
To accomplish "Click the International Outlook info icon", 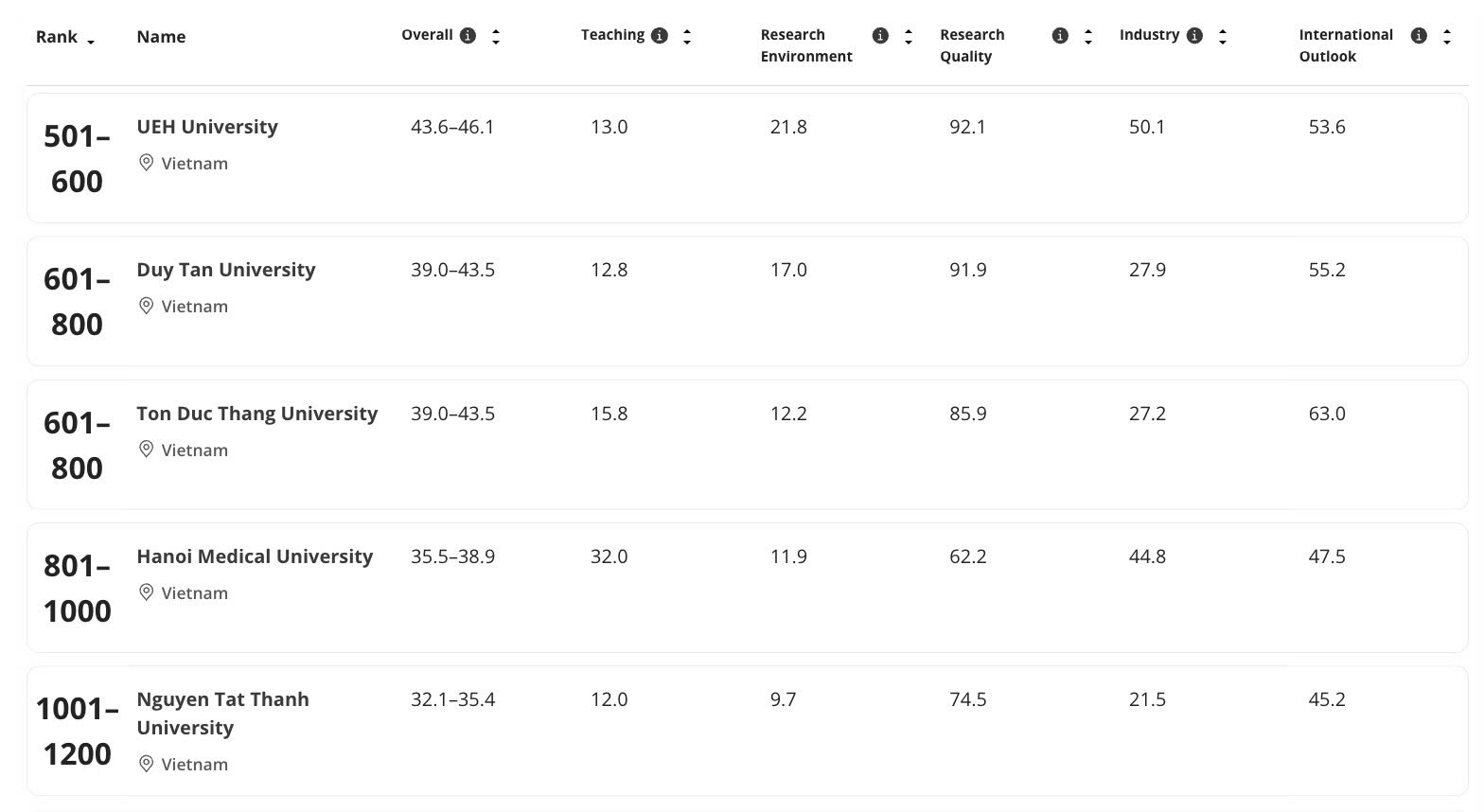I will click(x=1419, y=36).
